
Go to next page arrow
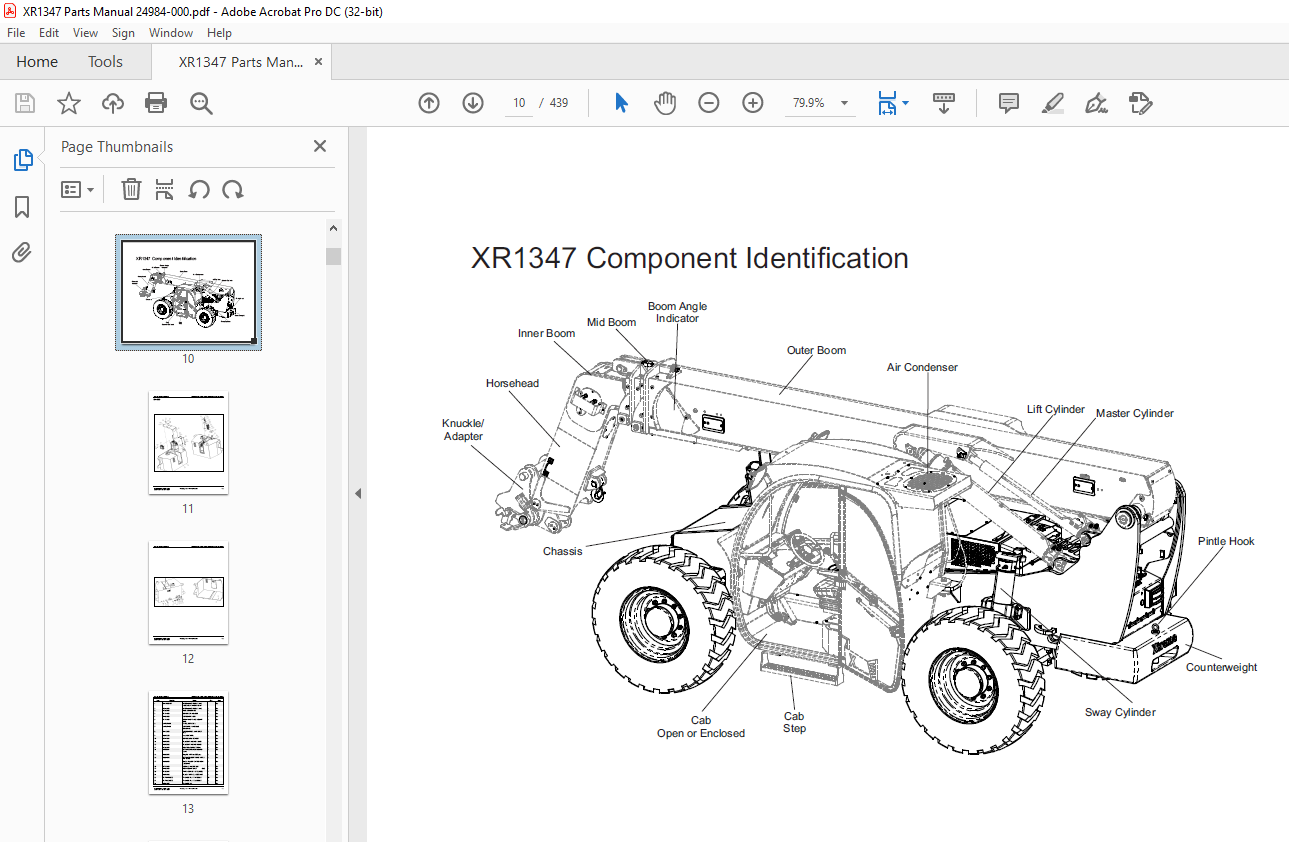473,103
